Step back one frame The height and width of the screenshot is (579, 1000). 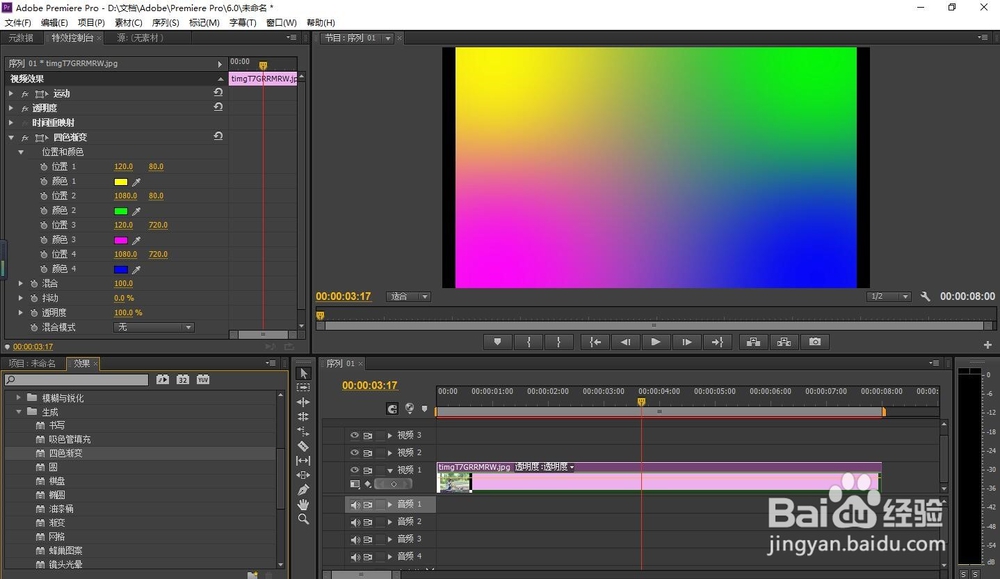[625, 342]
